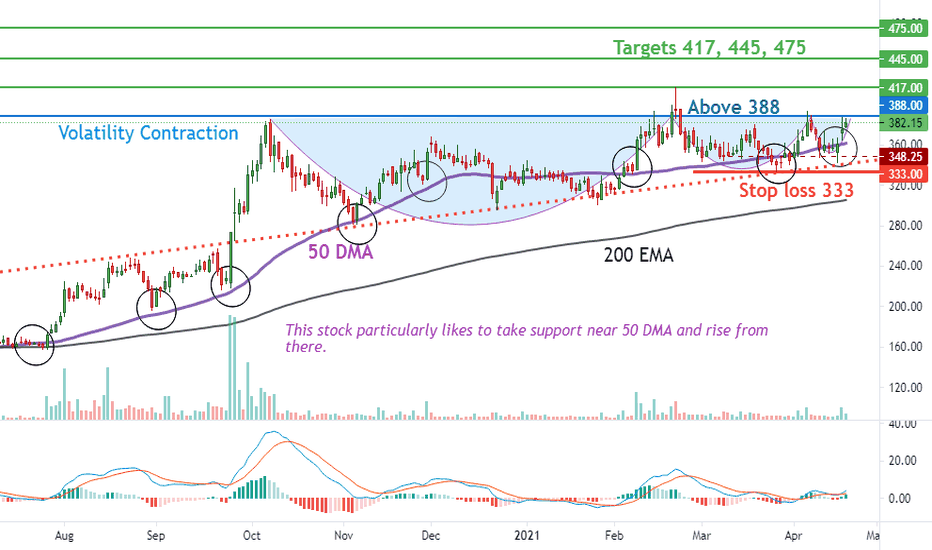
Task: Click the 'Dec' date axis label
Action: 430,536
